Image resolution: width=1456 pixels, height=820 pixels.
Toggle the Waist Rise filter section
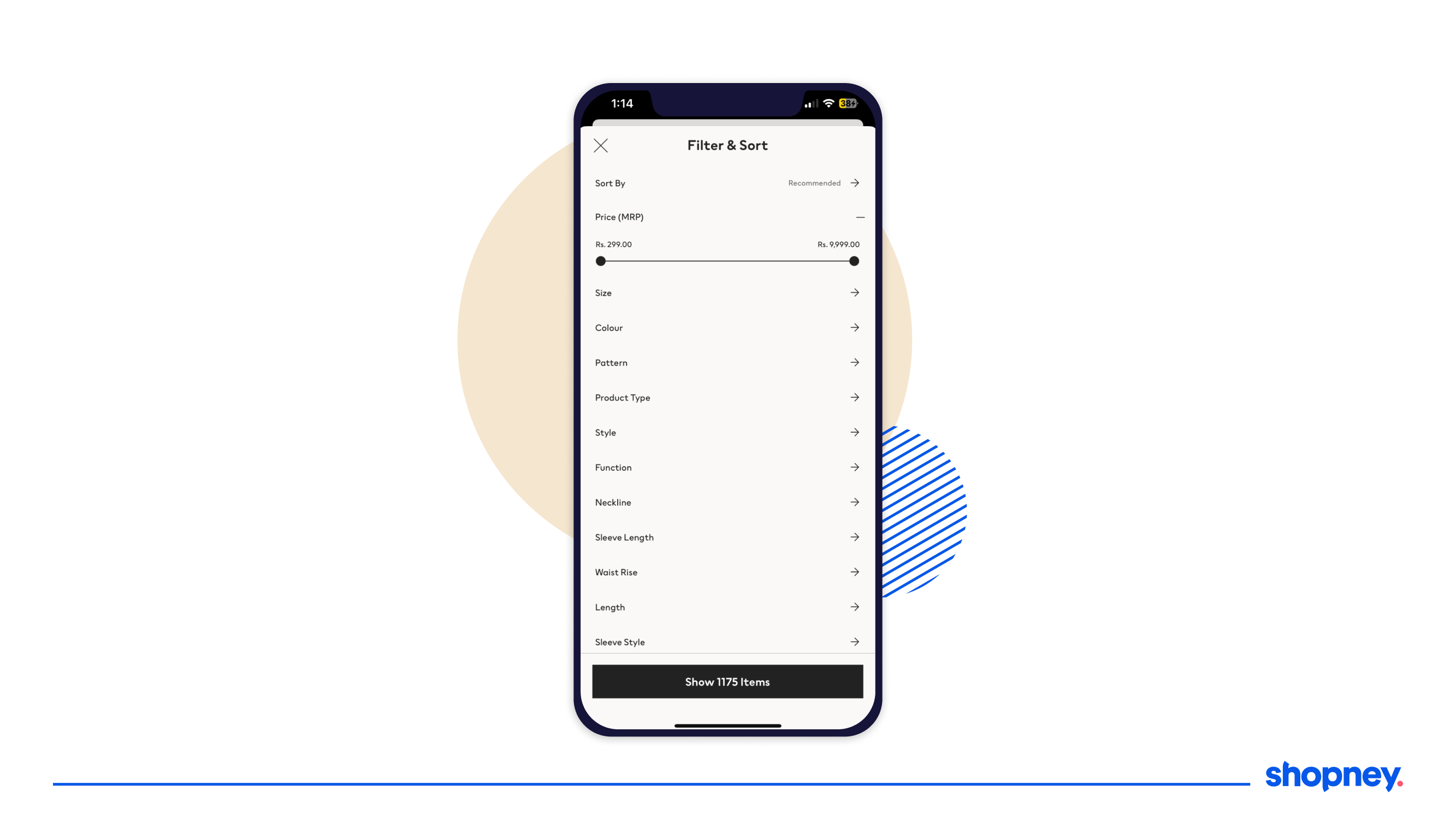(x=727, y=571)
